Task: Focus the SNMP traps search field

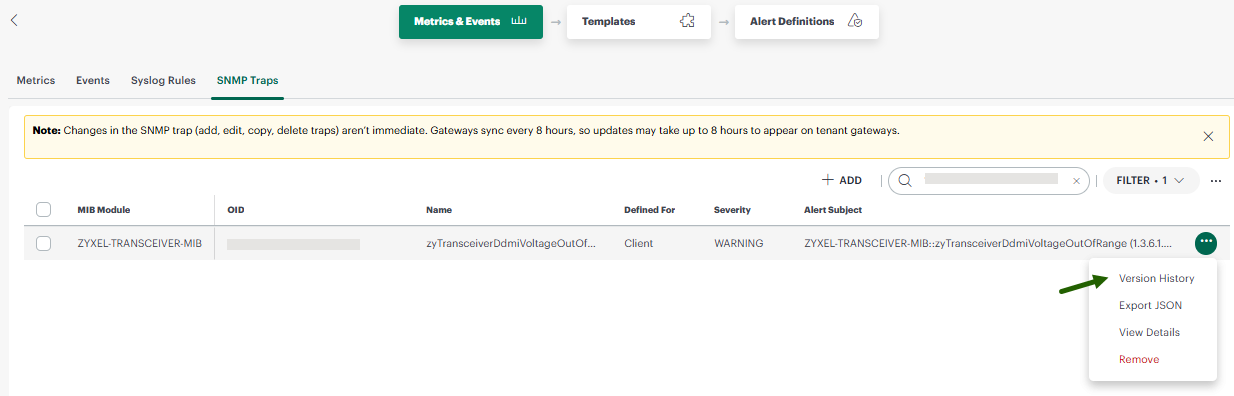Action: click(989, 181)
